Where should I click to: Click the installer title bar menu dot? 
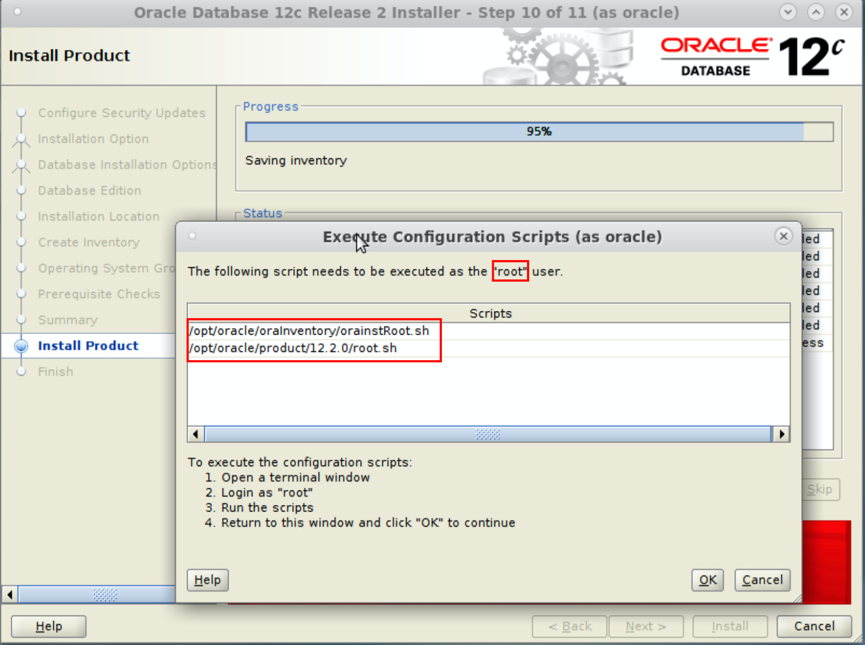pos(17,11)
